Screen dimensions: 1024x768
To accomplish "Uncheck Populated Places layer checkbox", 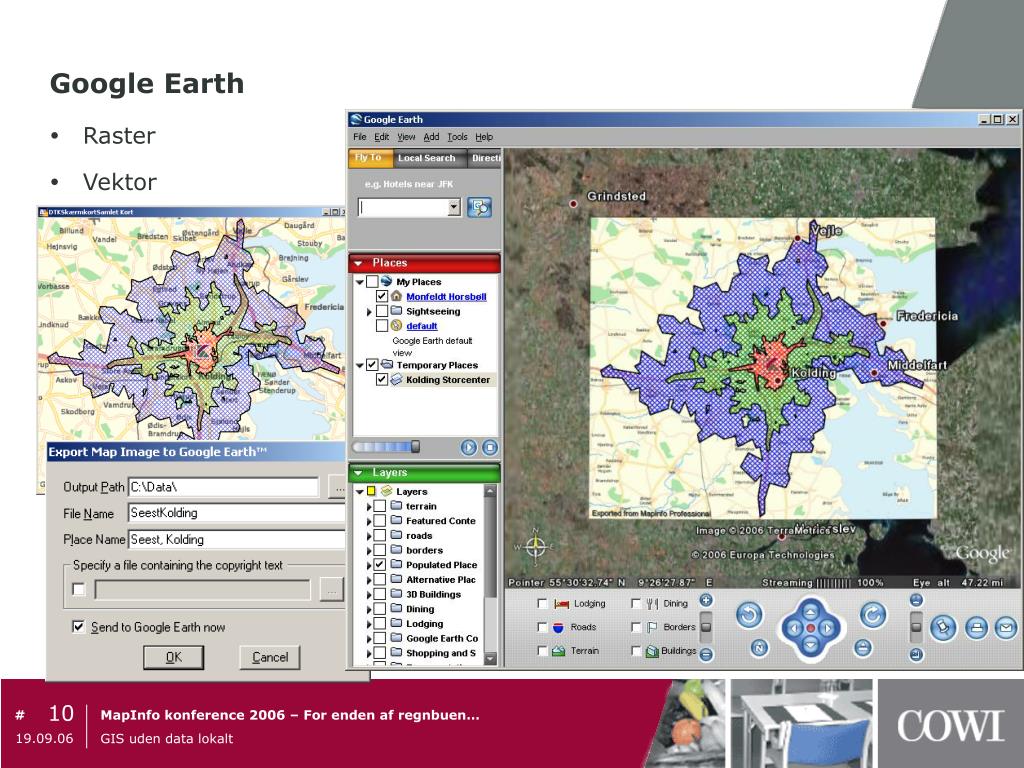I will coord(379,564).
